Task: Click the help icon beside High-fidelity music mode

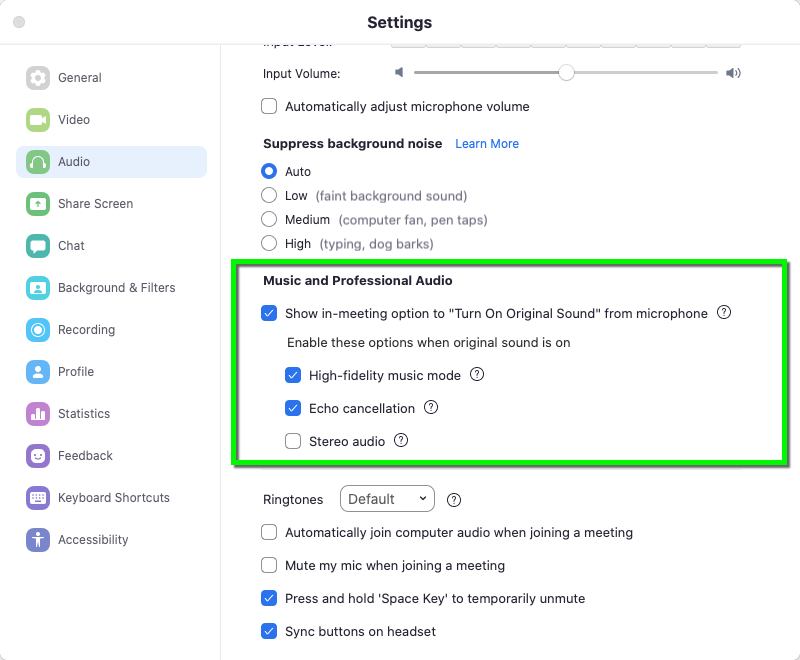Action: coord(477,374)
